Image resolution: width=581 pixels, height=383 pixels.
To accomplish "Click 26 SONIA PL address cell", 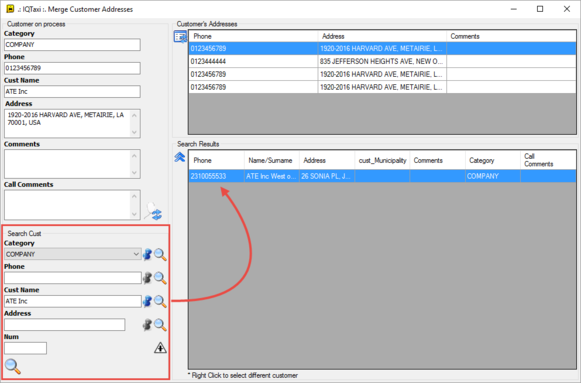I will click(x=327, y=176).
